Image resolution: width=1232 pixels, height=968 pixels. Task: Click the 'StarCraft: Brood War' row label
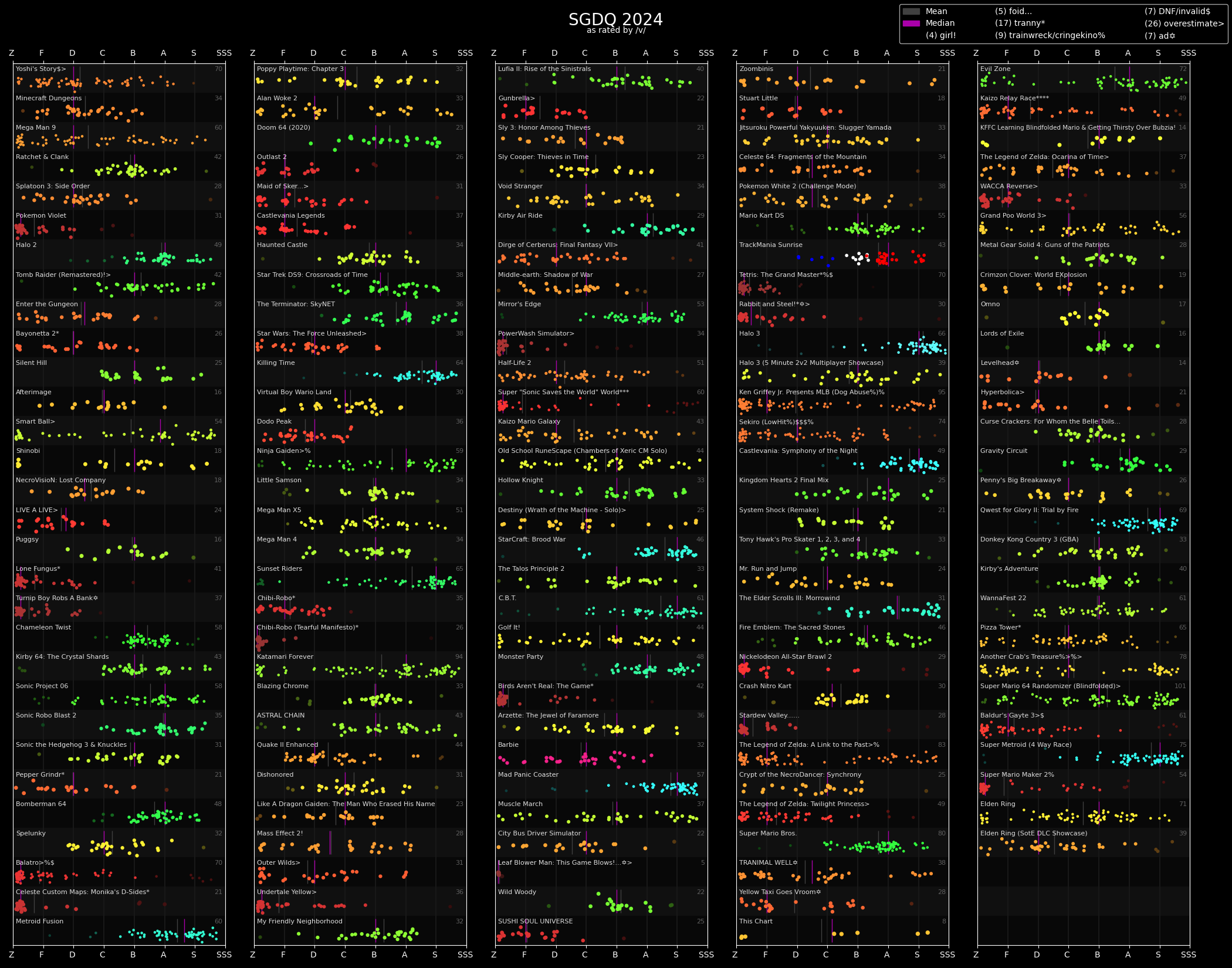click(x=532, y=539)
